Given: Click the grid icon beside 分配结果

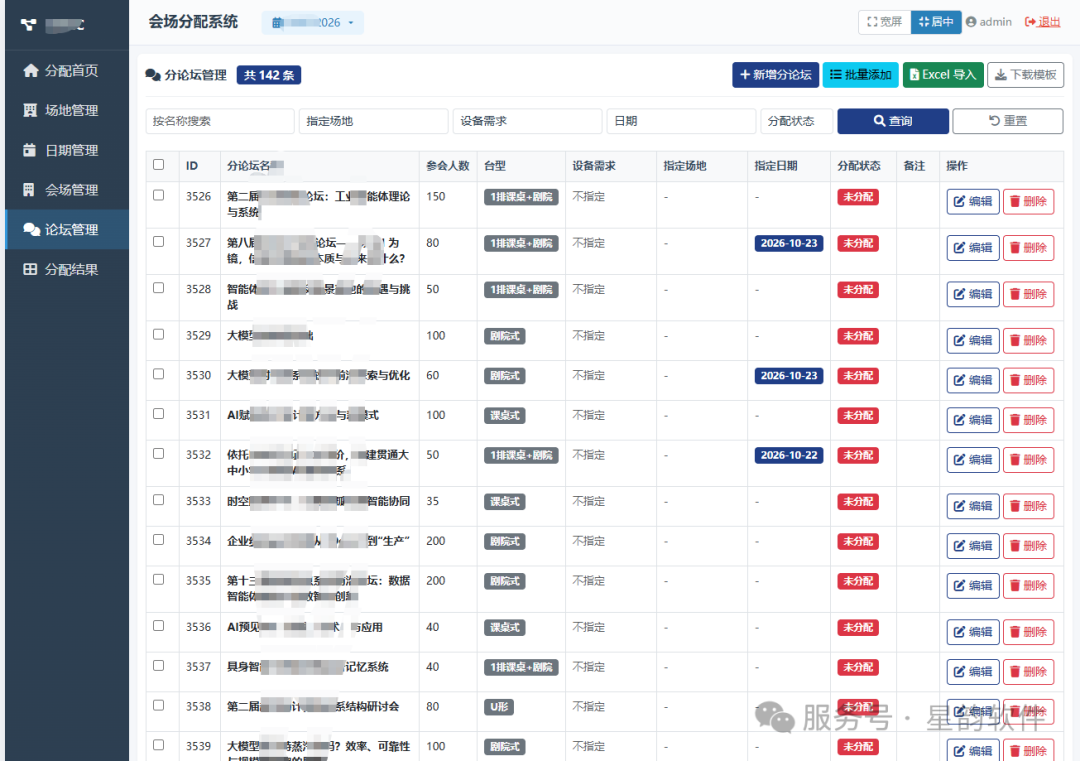Looking at the screenshot, I should point(30,269).
